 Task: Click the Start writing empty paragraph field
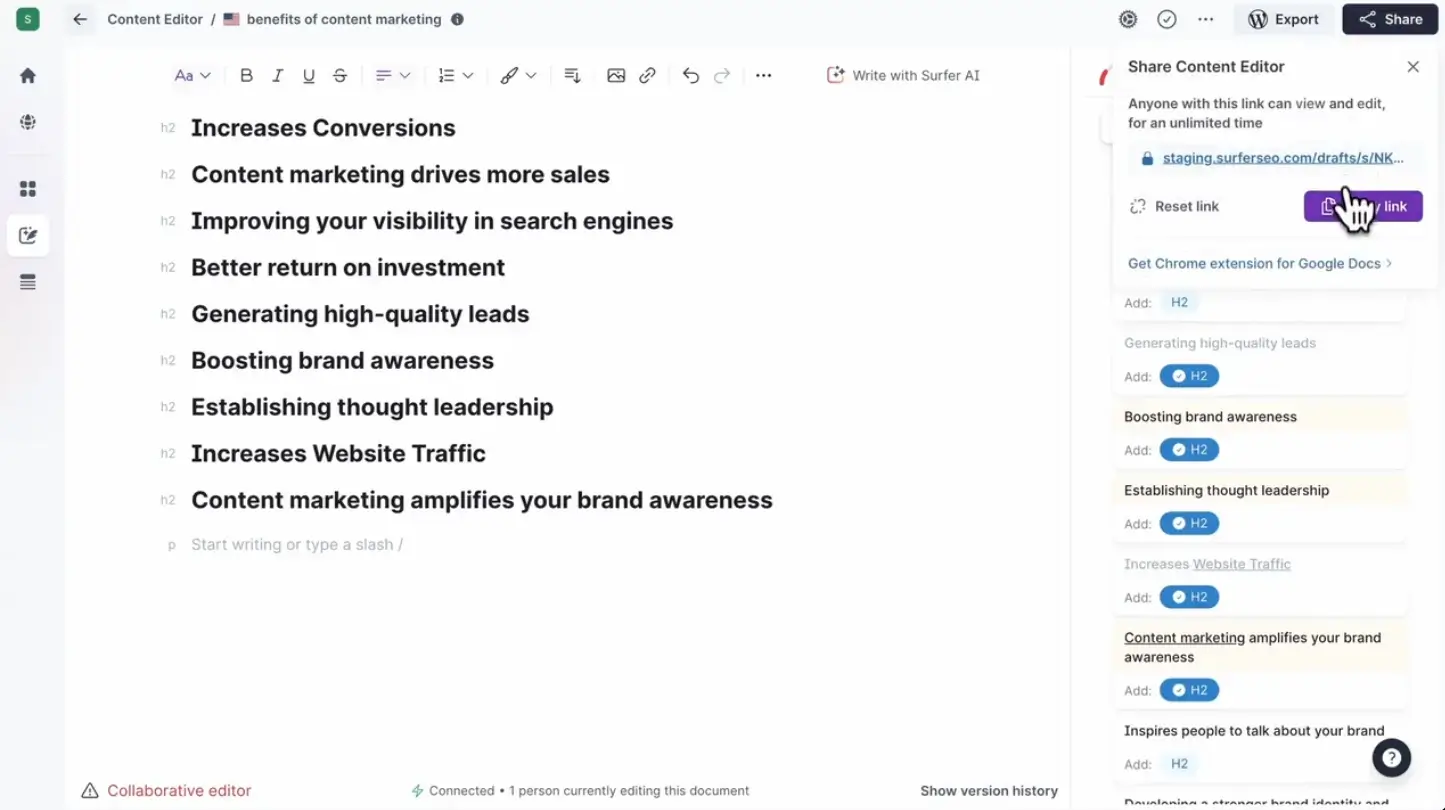[x=297, y=545]
